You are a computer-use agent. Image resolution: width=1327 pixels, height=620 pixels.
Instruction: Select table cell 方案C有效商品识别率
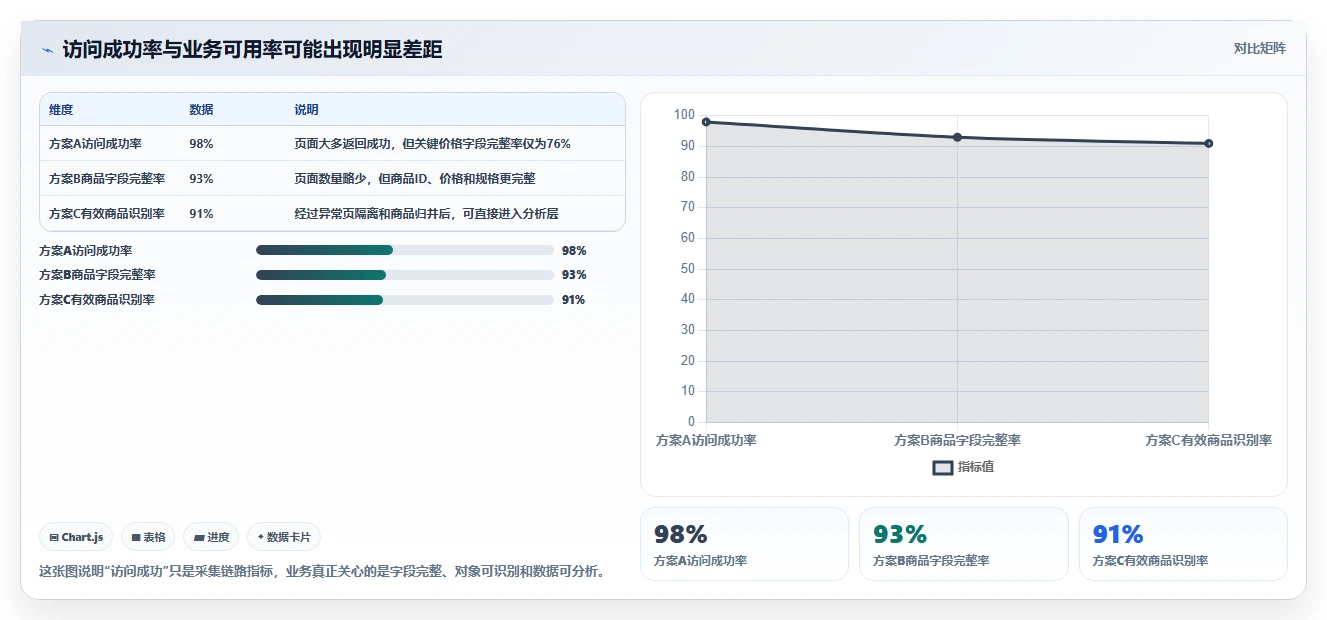pyautogui.click(x=107, y=214)
